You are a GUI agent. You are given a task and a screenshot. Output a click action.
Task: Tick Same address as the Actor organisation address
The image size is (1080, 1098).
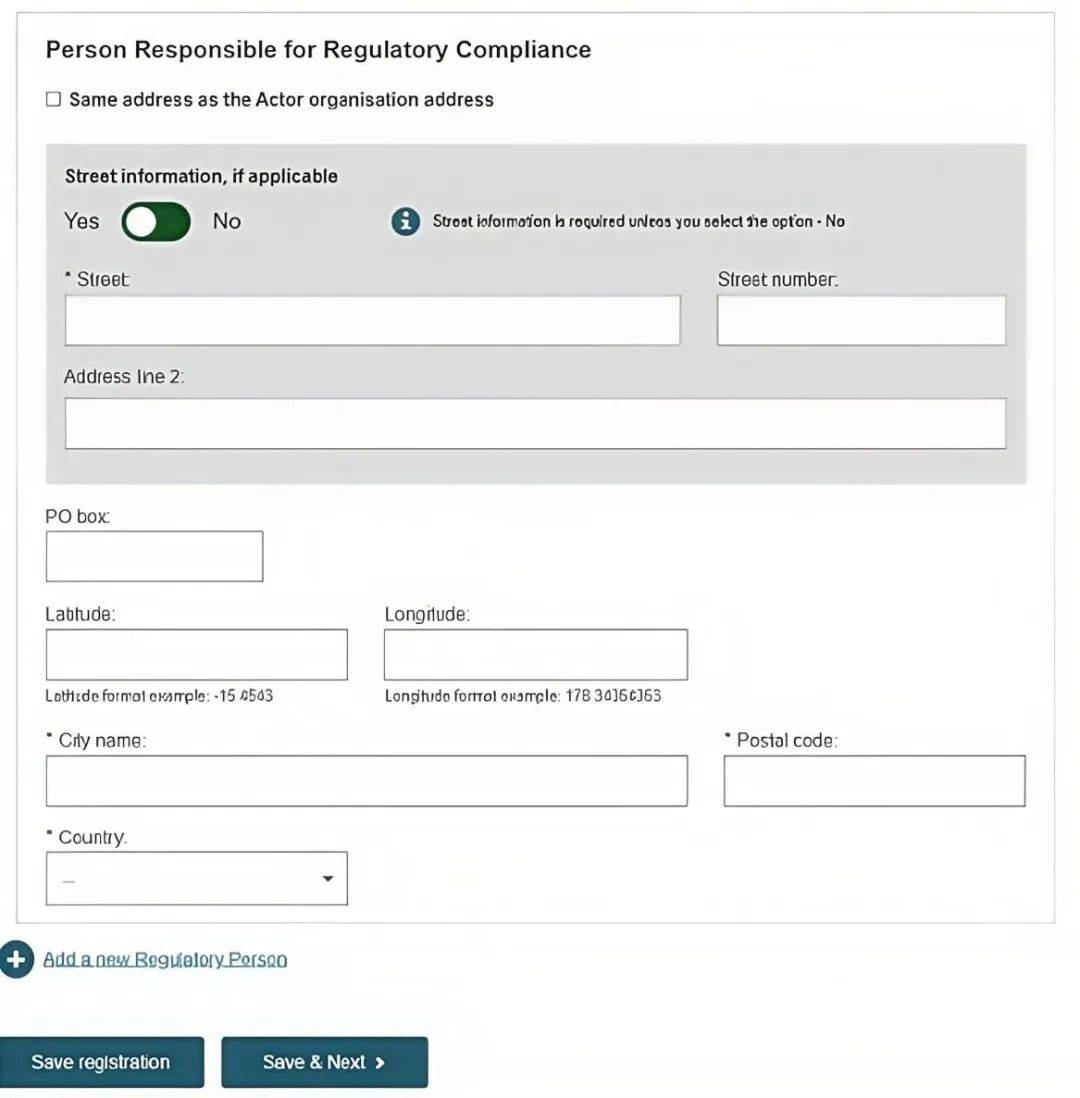click(x=53, y=99)
